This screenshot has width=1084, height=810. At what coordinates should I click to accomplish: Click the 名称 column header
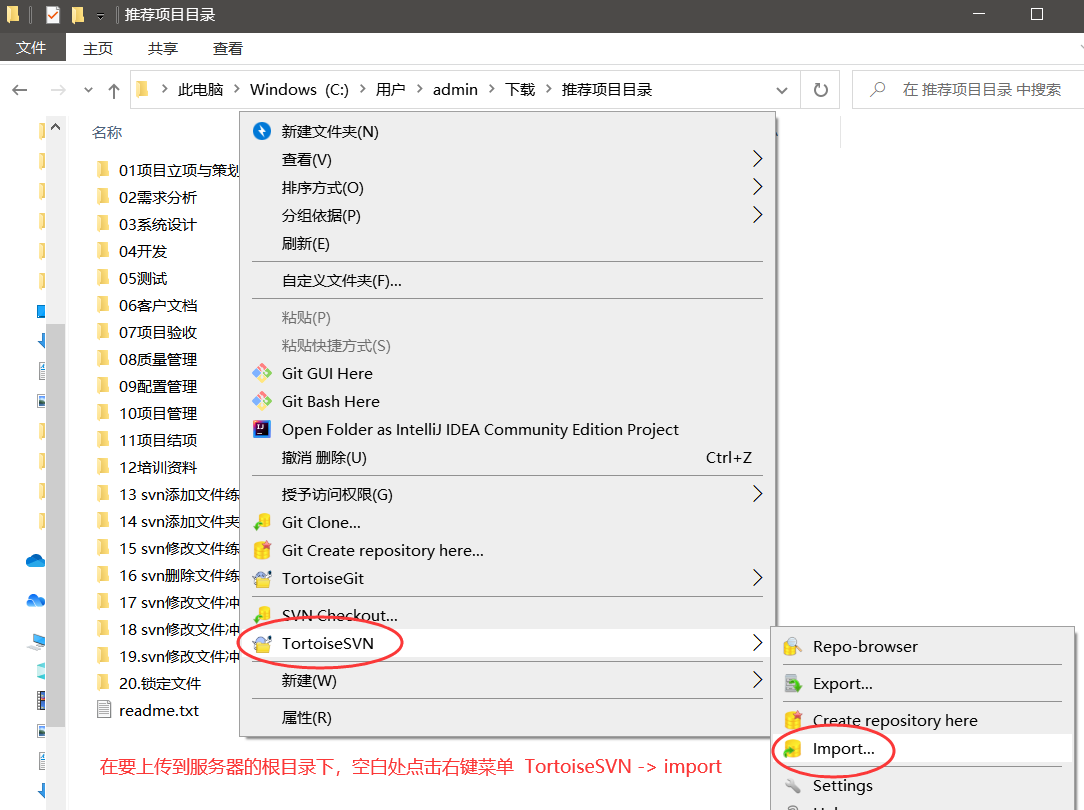(x=107, y=132)
